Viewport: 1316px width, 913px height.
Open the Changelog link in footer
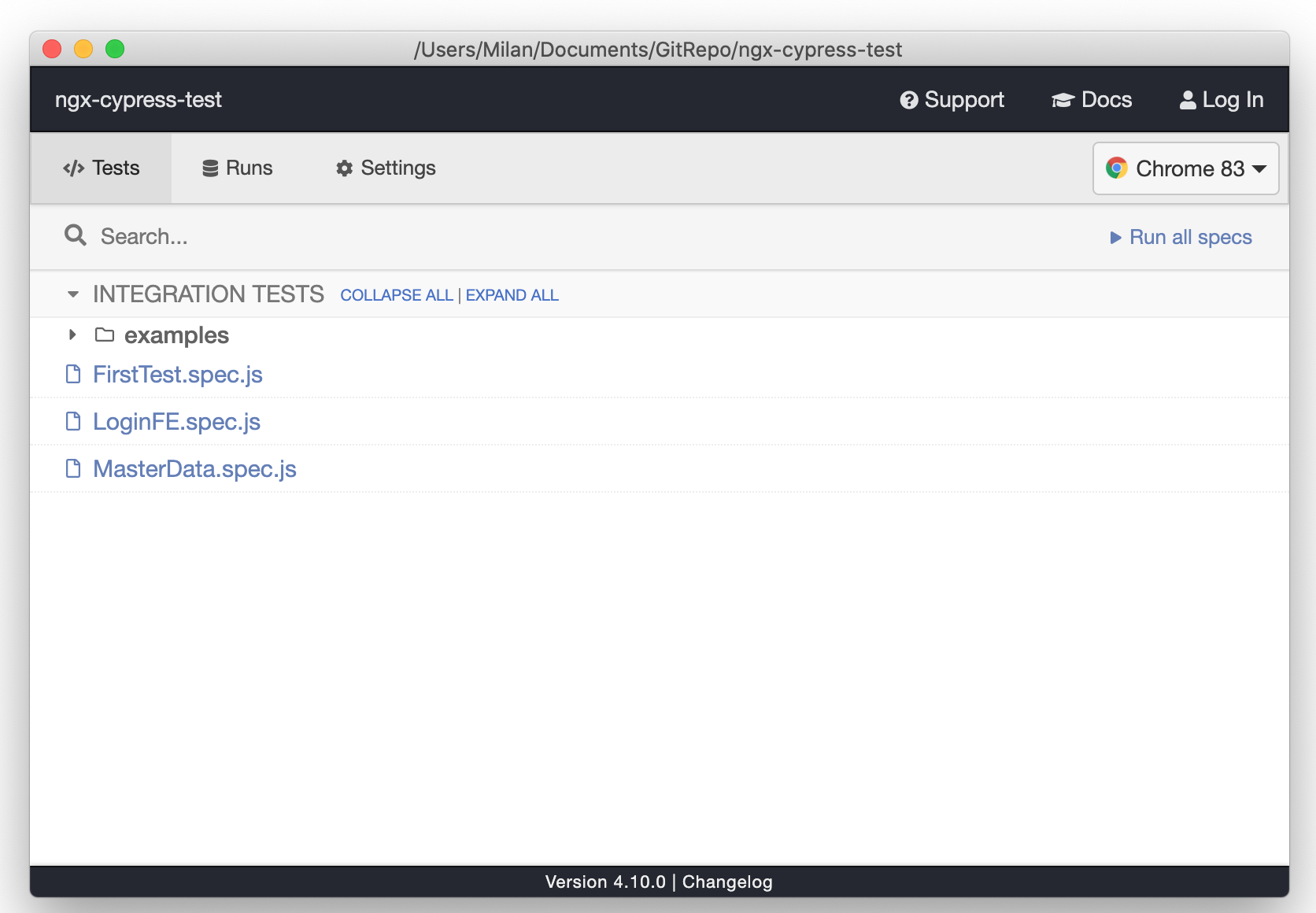click(x=726, y=882)
